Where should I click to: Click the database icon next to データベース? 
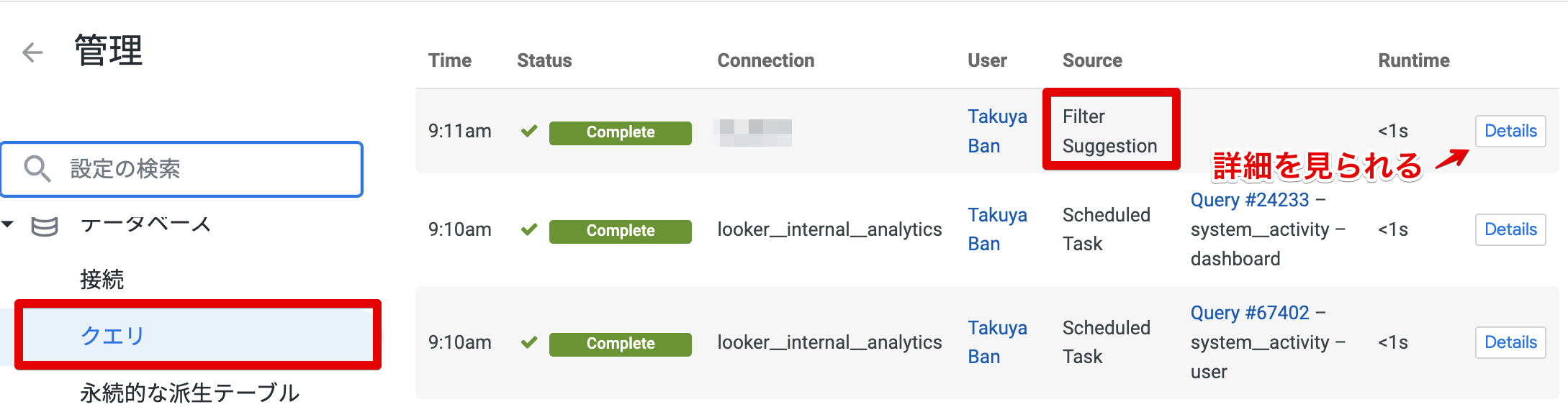tap(45, 227)
